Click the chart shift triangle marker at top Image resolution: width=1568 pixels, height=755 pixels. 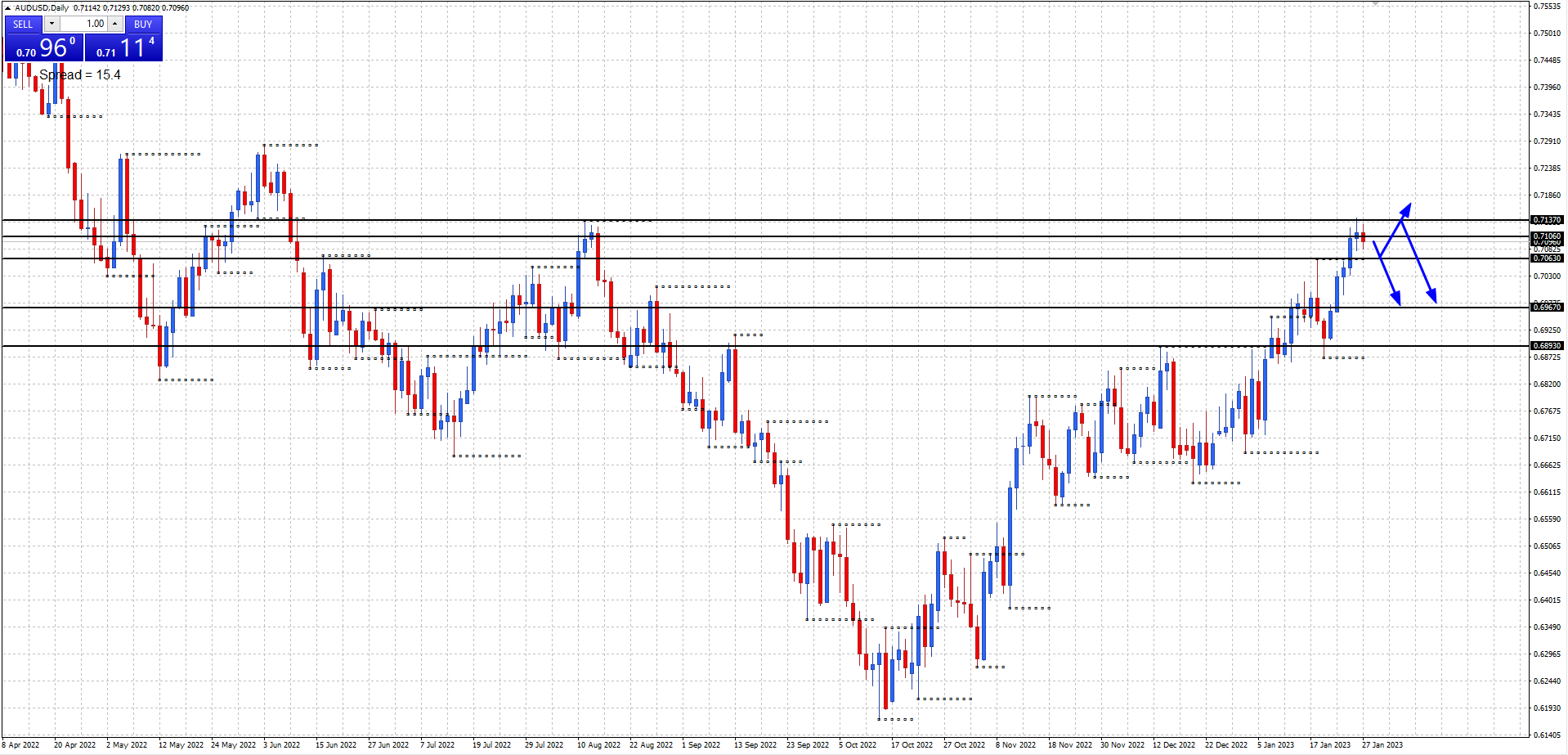coord(1376,3)
